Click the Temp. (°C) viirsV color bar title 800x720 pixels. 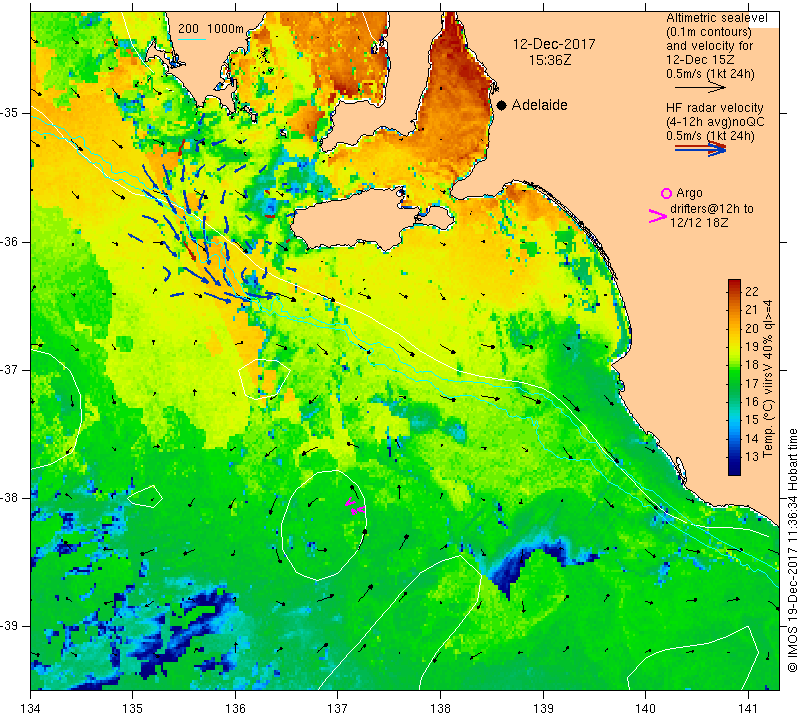(x=768, y=379)
